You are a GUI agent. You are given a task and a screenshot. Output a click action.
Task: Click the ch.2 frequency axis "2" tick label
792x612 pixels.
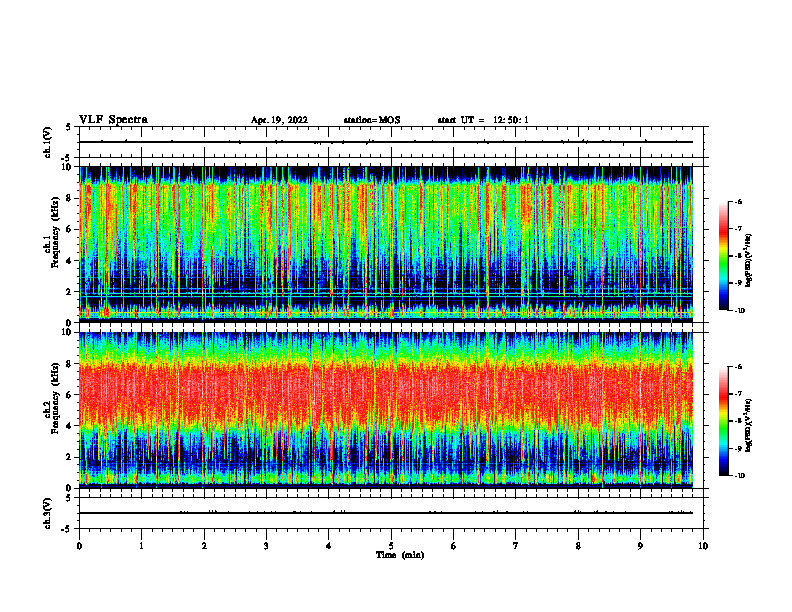[x=70, y=457]
